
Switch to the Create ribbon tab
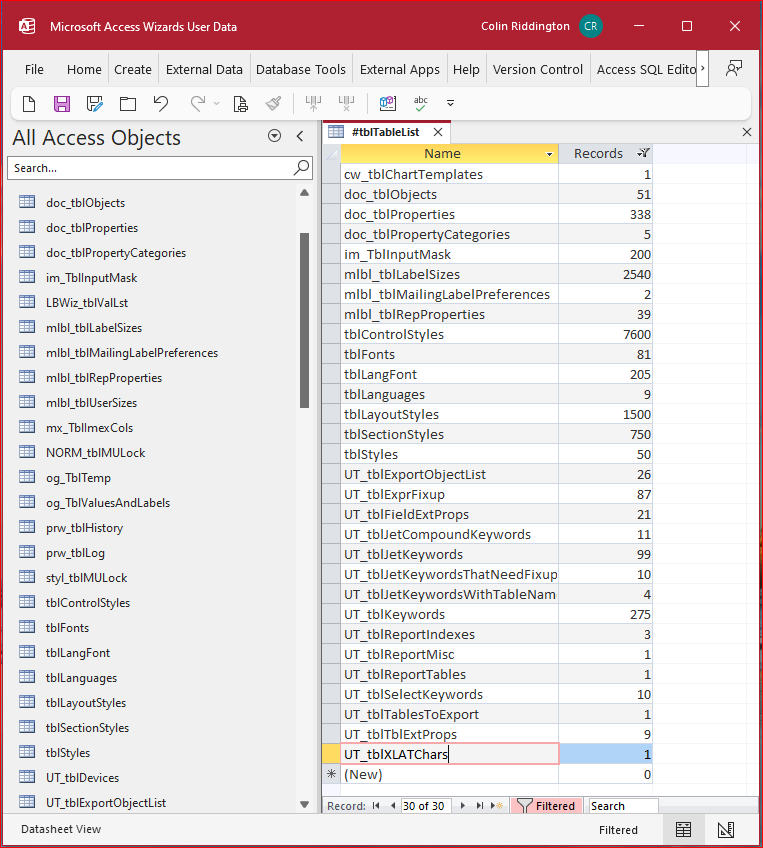tap(132, 69)
